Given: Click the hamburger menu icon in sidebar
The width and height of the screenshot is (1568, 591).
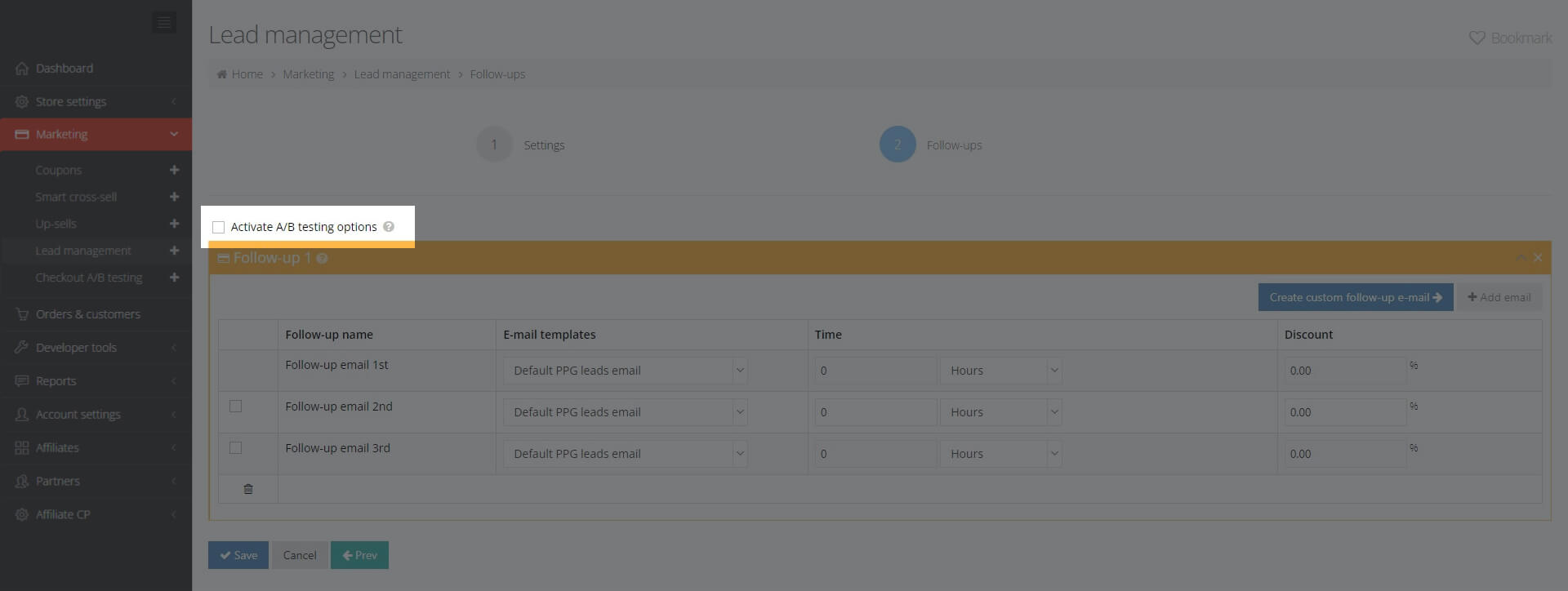Looking at the screenshot, I should pos(163,23).
